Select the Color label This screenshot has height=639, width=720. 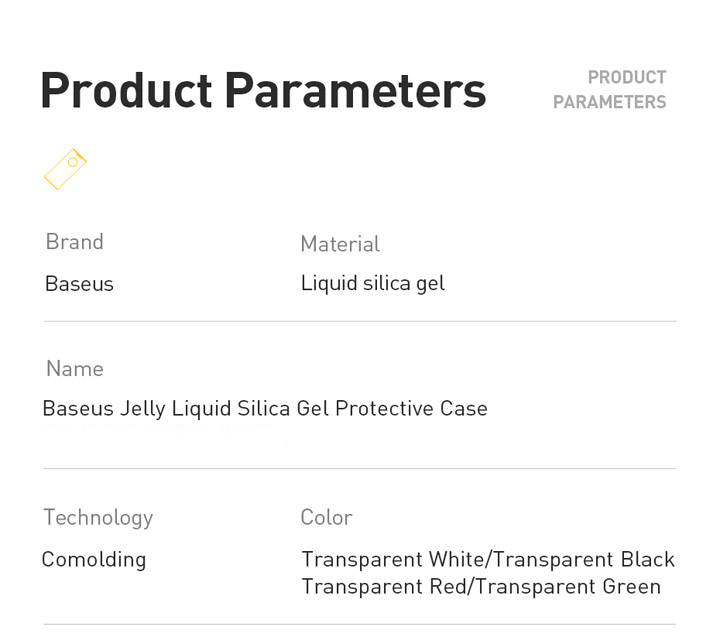pos(326,517)
